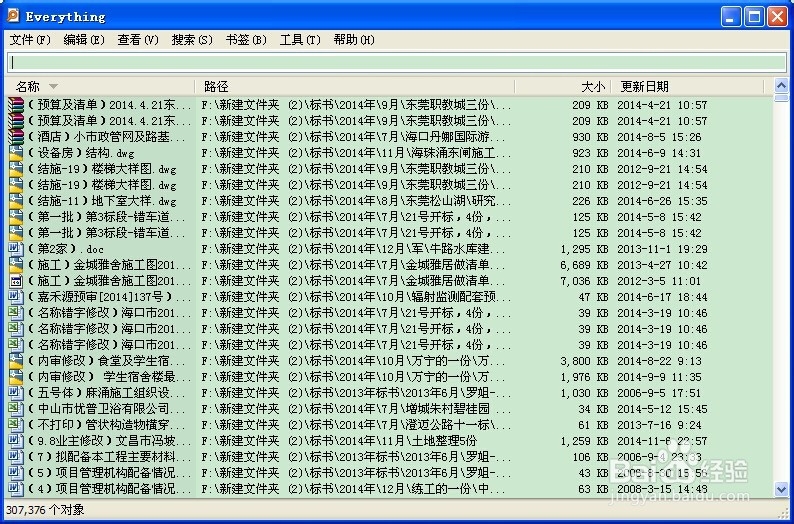Click the Everything app icon in title bar

13,16
